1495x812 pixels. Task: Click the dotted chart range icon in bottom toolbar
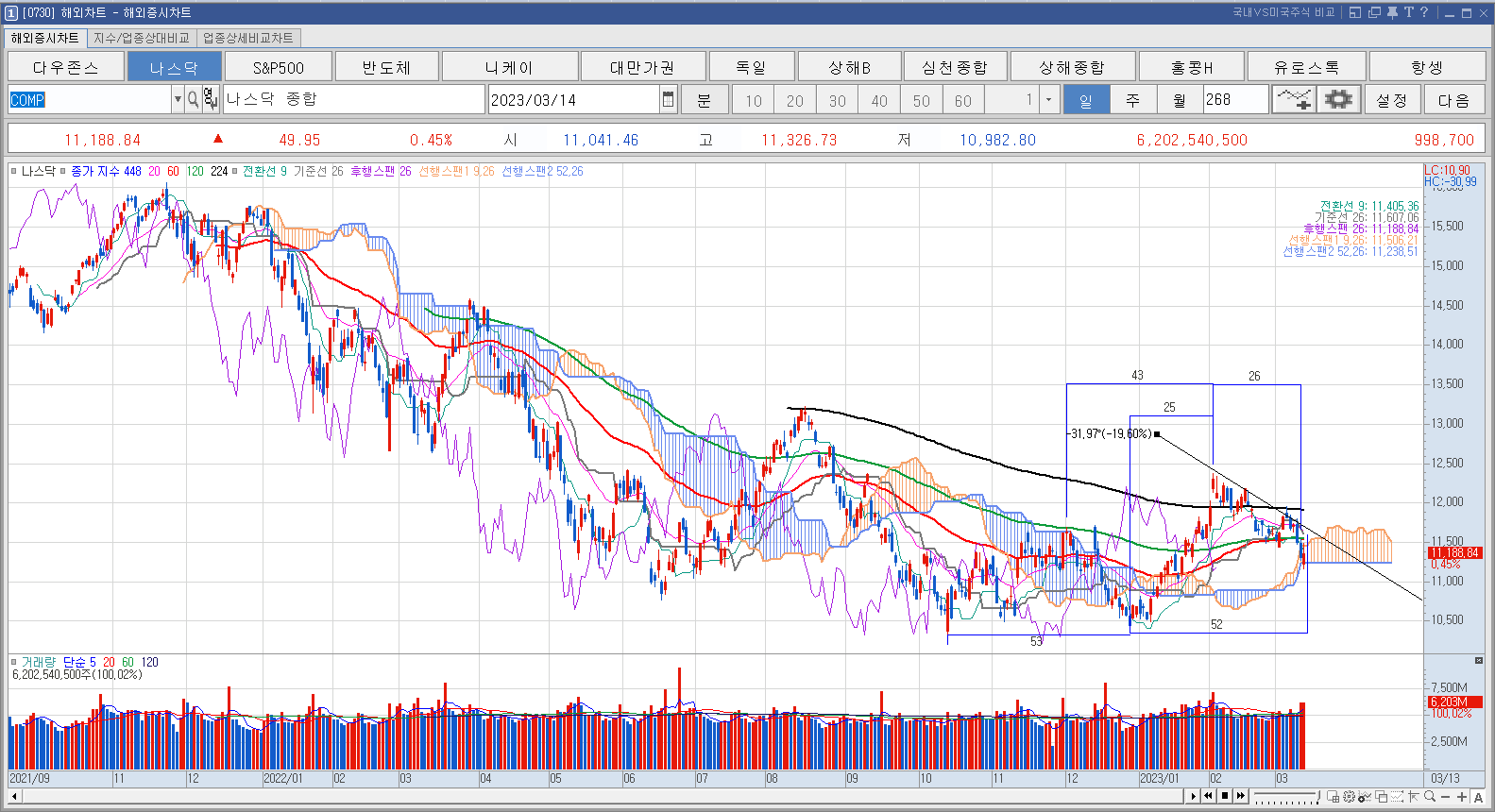pos(1397,797)
